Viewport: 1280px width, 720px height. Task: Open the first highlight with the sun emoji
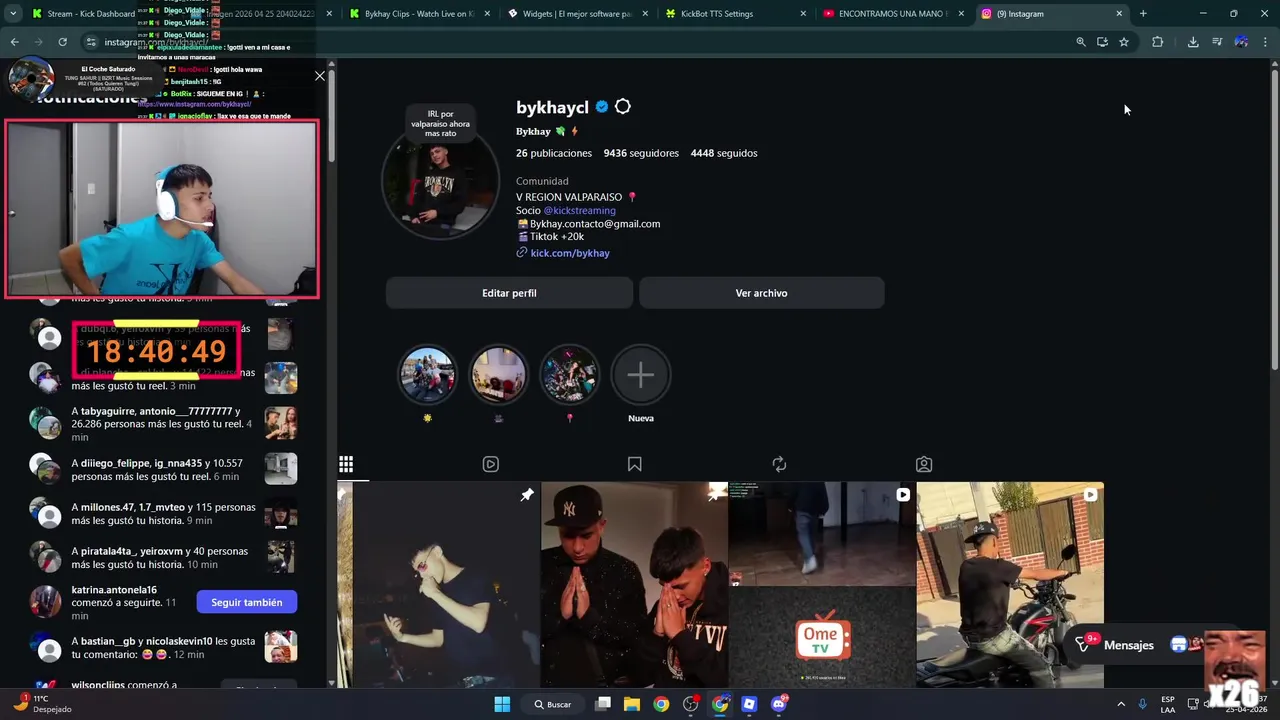(427, 375)
